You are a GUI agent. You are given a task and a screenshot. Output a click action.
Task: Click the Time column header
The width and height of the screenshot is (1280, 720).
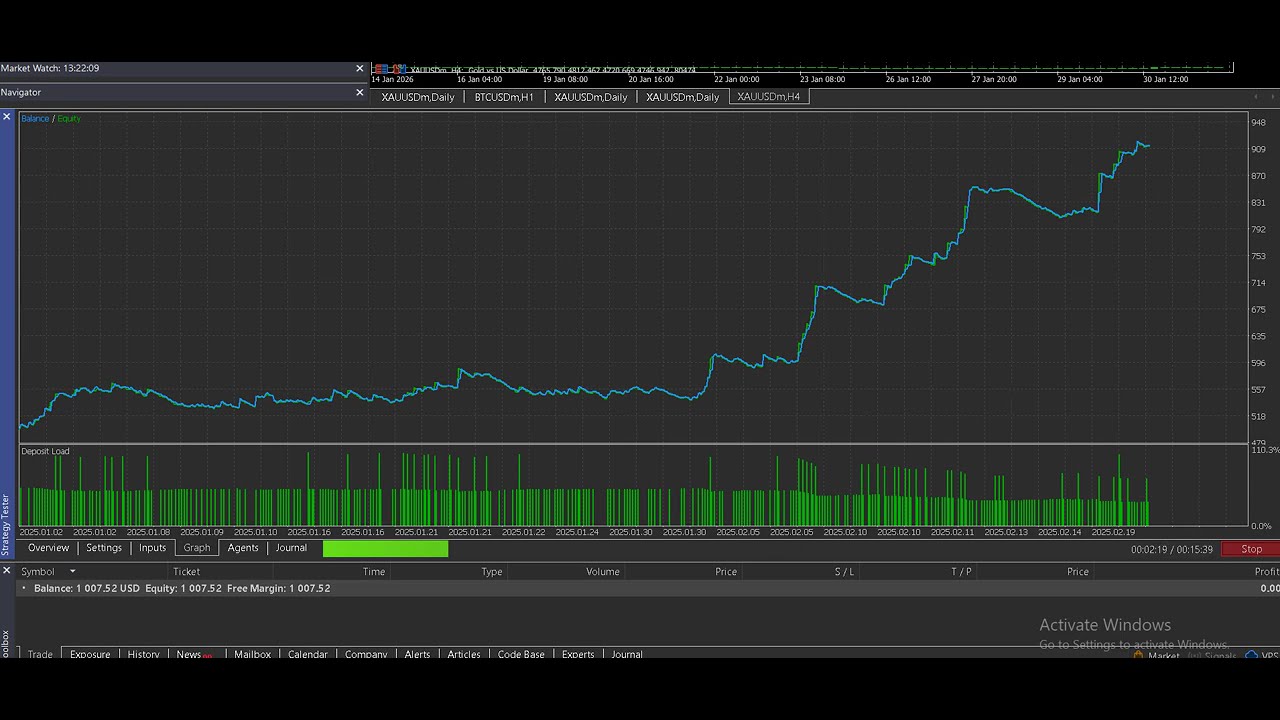tap(374, 572)
